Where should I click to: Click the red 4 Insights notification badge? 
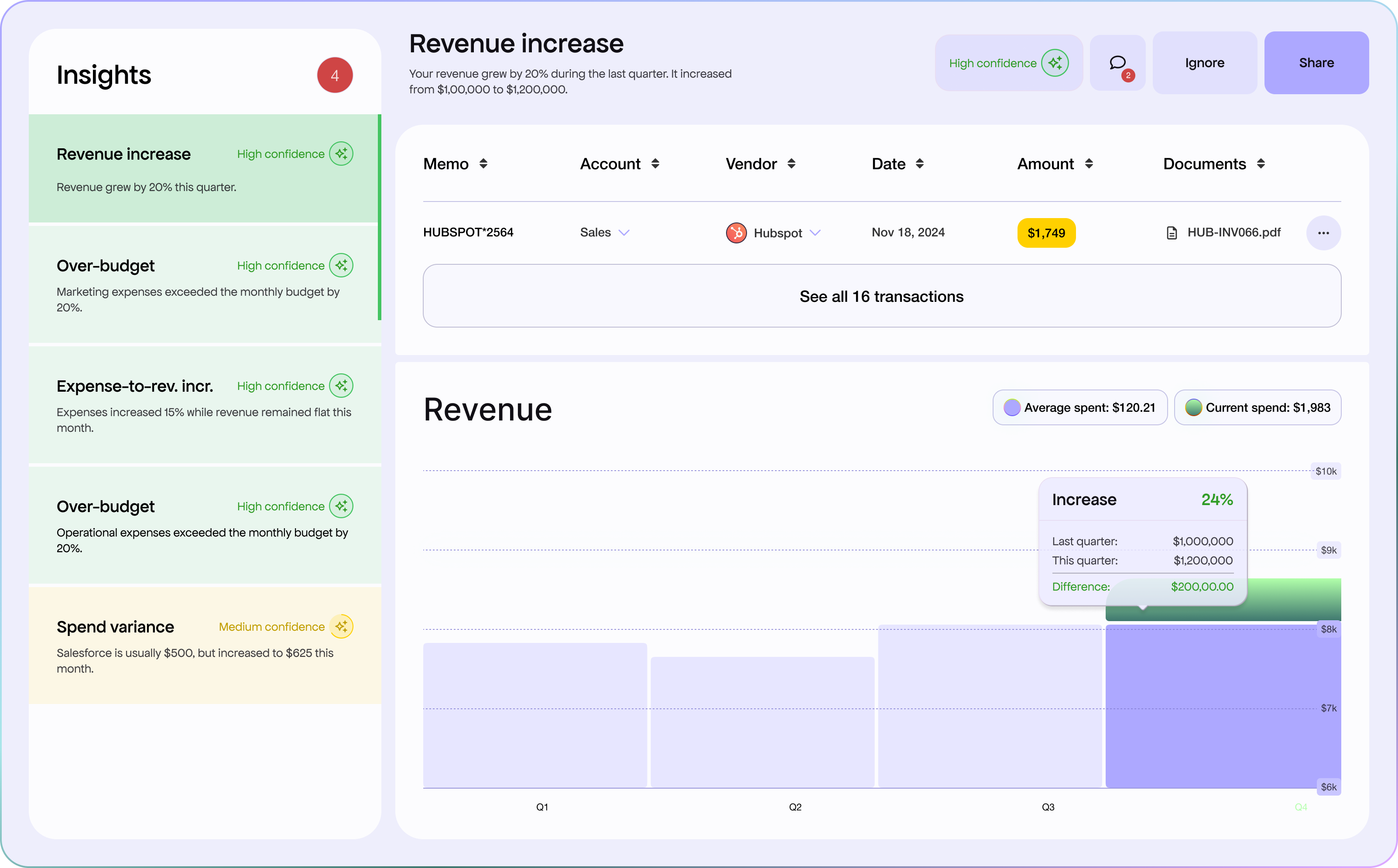(x=335, y=75)
